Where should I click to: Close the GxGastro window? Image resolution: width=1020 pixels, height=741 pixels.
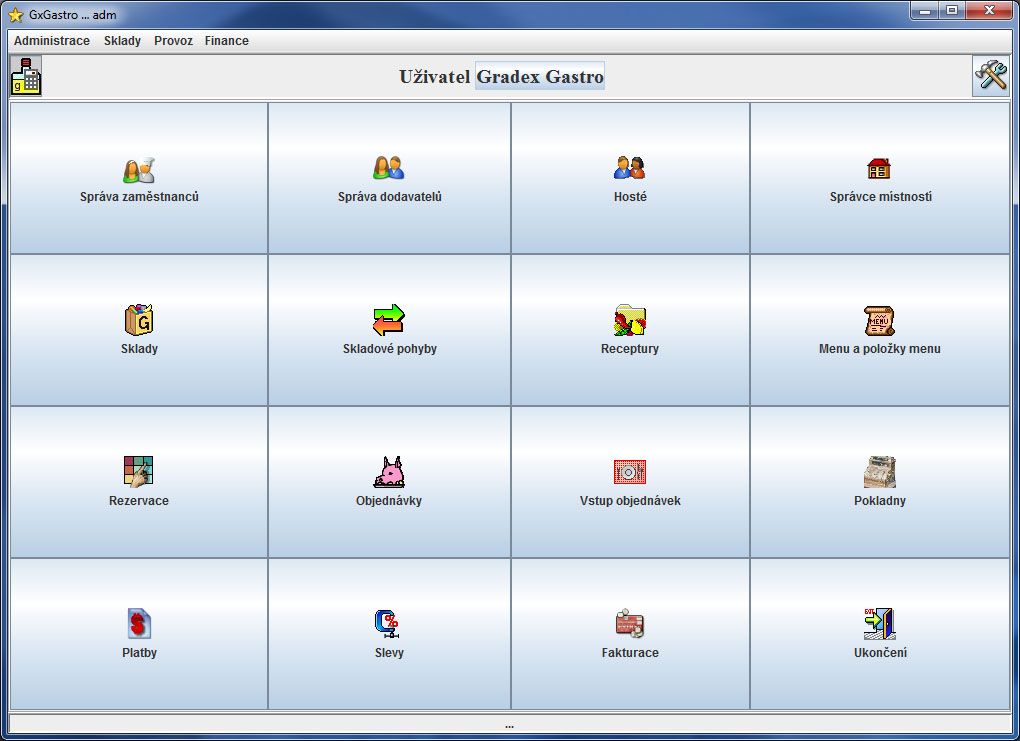click(989, 10)
